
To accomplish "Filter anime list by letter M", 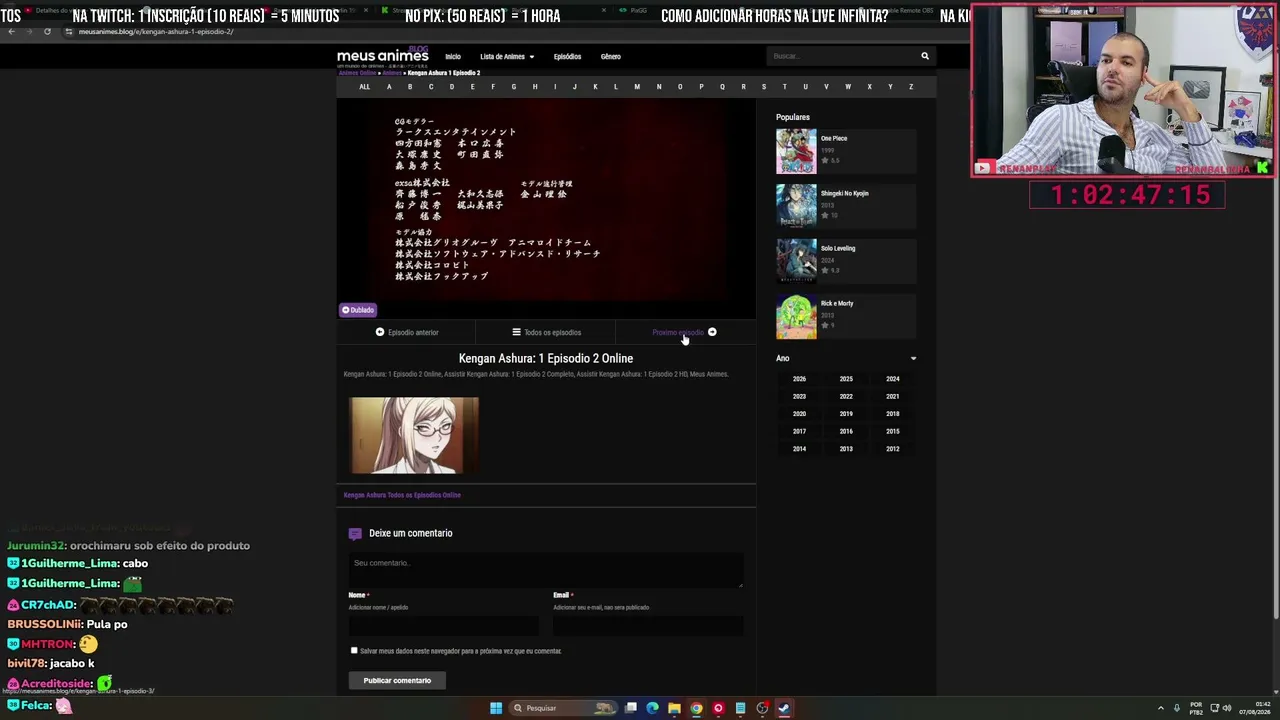I will (637, 87).
